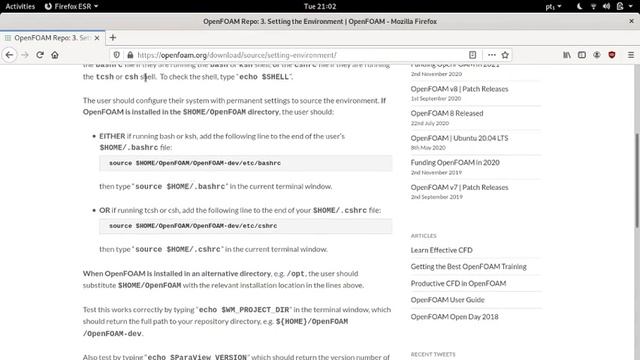
Task: Click the forward navigation arrow
Action: pyautogui.click(x=25, y=55)
